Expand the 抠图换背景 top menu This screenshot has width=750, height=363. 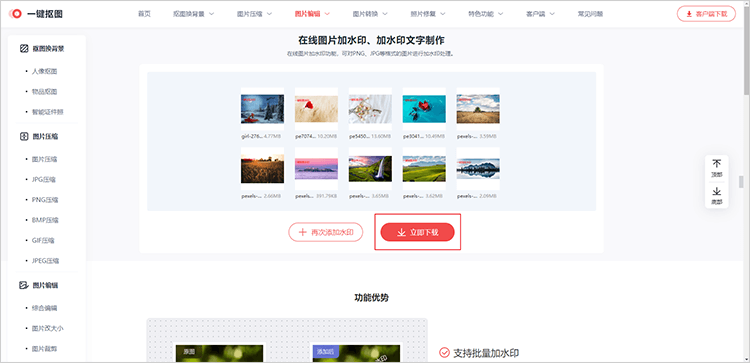tap(194, 14)
